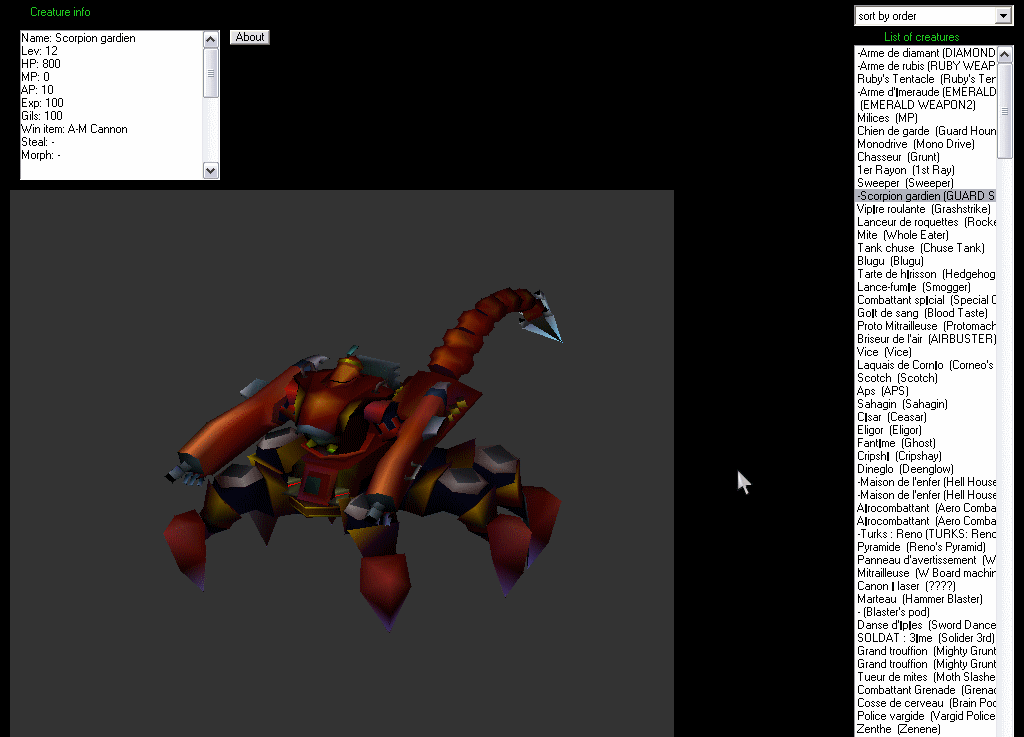Select Proto Mitrailleuse (Protomachine) row
Screen dimensions: 1024x737
click(926, 326)
